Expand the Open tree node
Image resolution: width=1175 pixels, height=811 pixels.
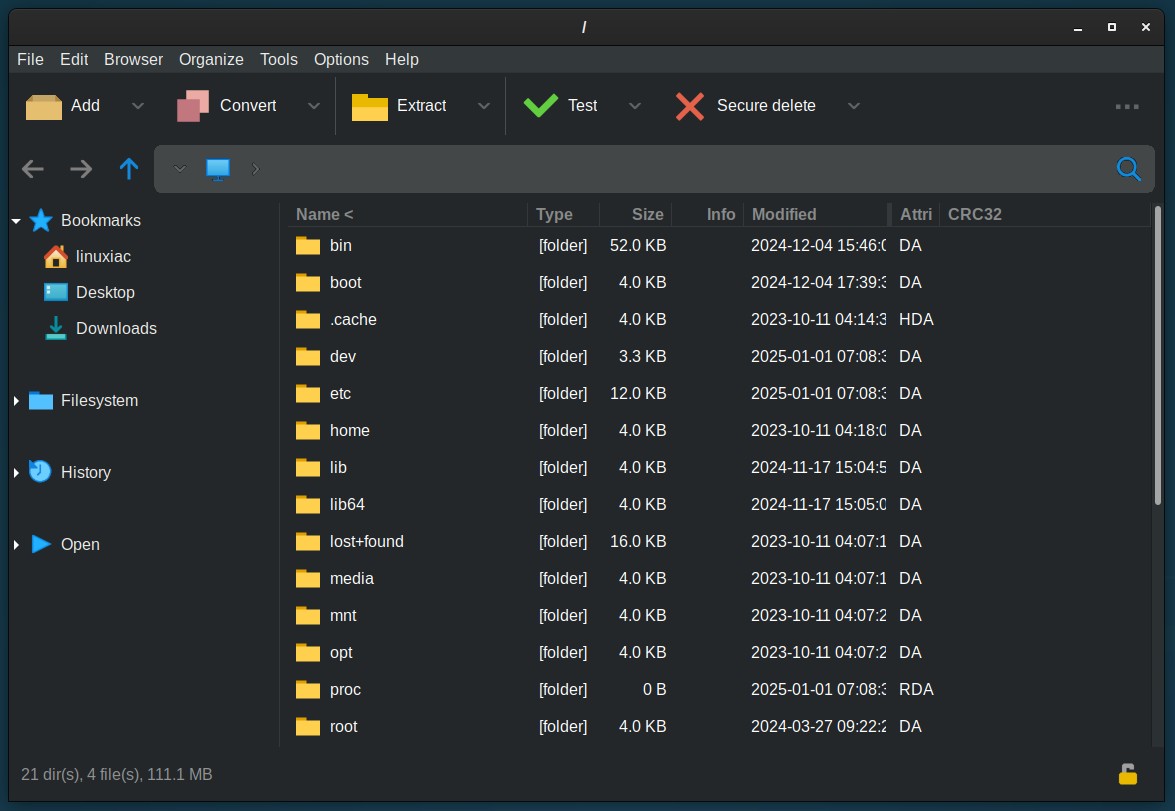tap(16, 545)
